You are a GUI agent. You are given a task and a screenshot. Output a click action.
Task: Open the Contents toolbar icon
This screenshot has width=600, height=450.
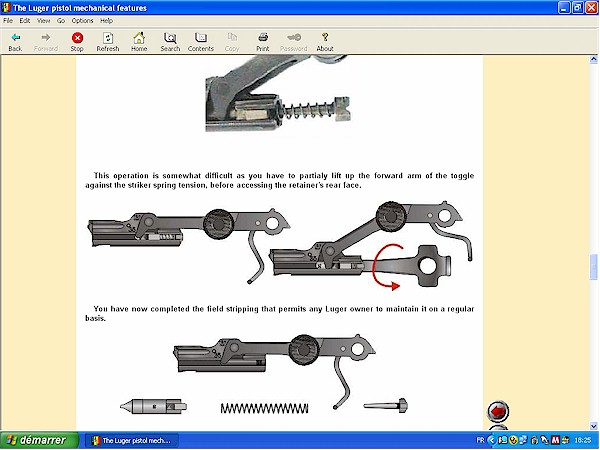click(201, 37)
